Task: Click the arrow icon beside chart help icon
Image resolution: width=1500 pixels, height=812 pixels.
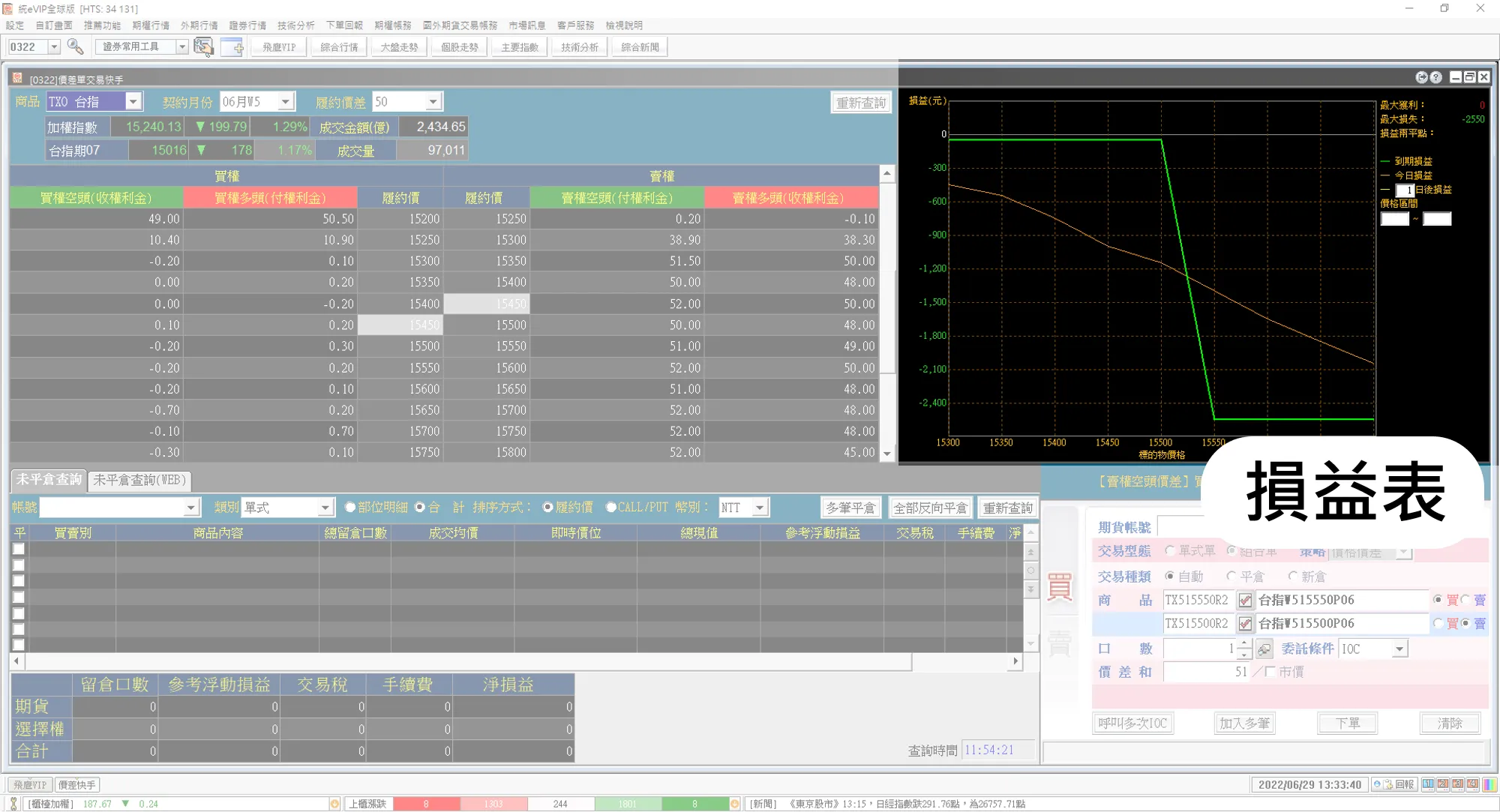Action: pos(1421,77)
